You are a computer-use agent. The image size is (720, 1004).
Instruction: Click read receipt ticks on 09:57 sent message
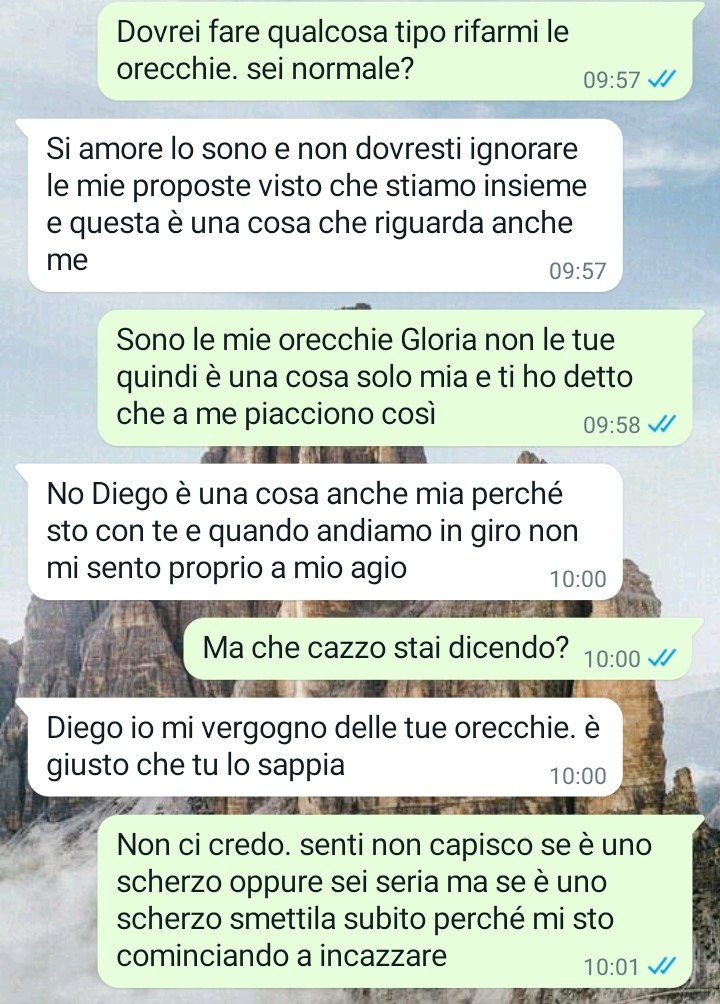[662, 79]
